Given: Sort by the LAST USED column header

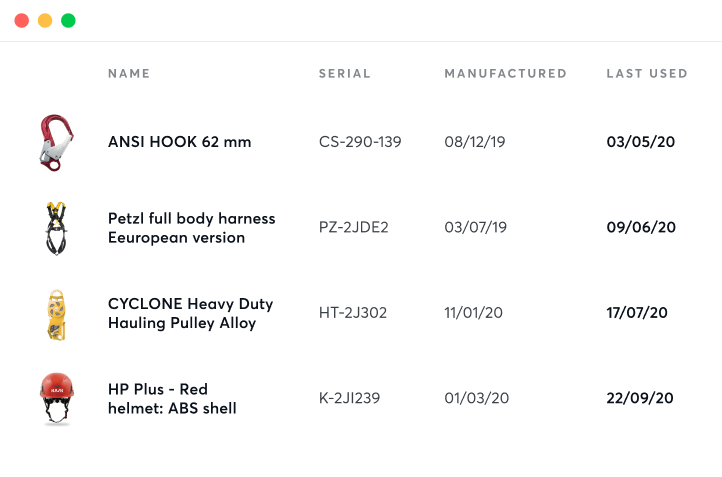Looking at the screenshot, I should point(647,73).
